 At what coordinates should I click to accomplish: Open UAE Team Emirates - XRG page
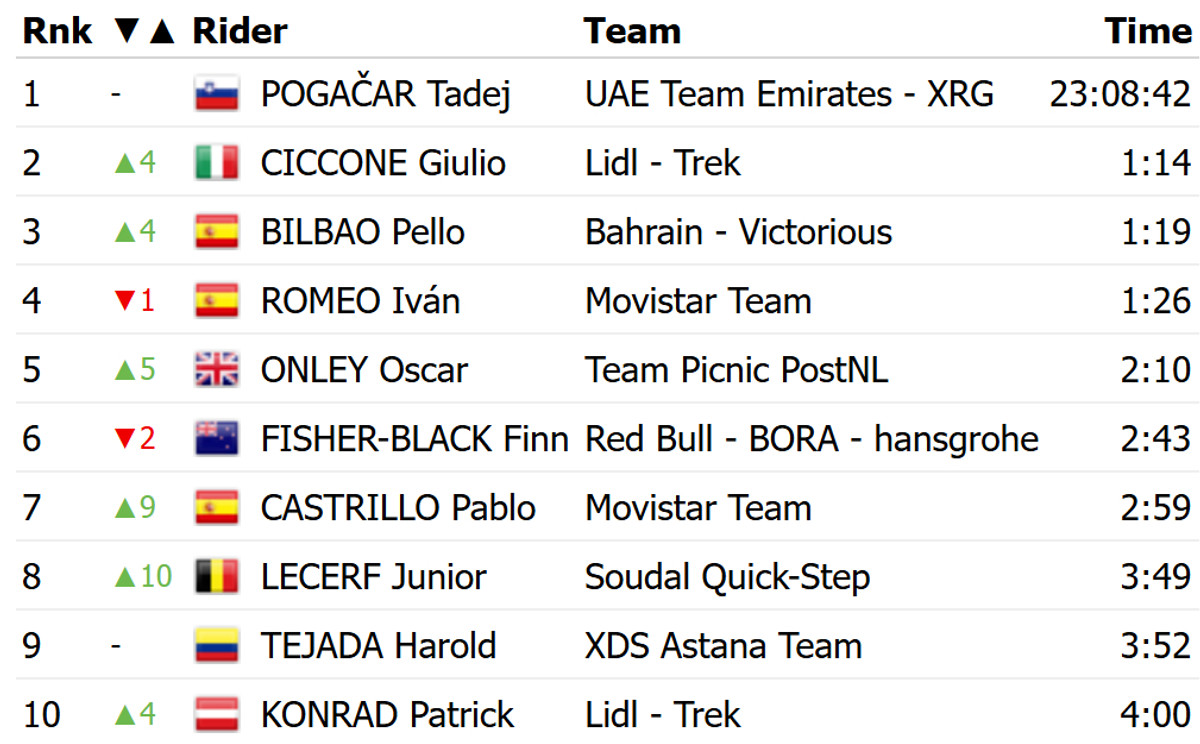[789, 94]
